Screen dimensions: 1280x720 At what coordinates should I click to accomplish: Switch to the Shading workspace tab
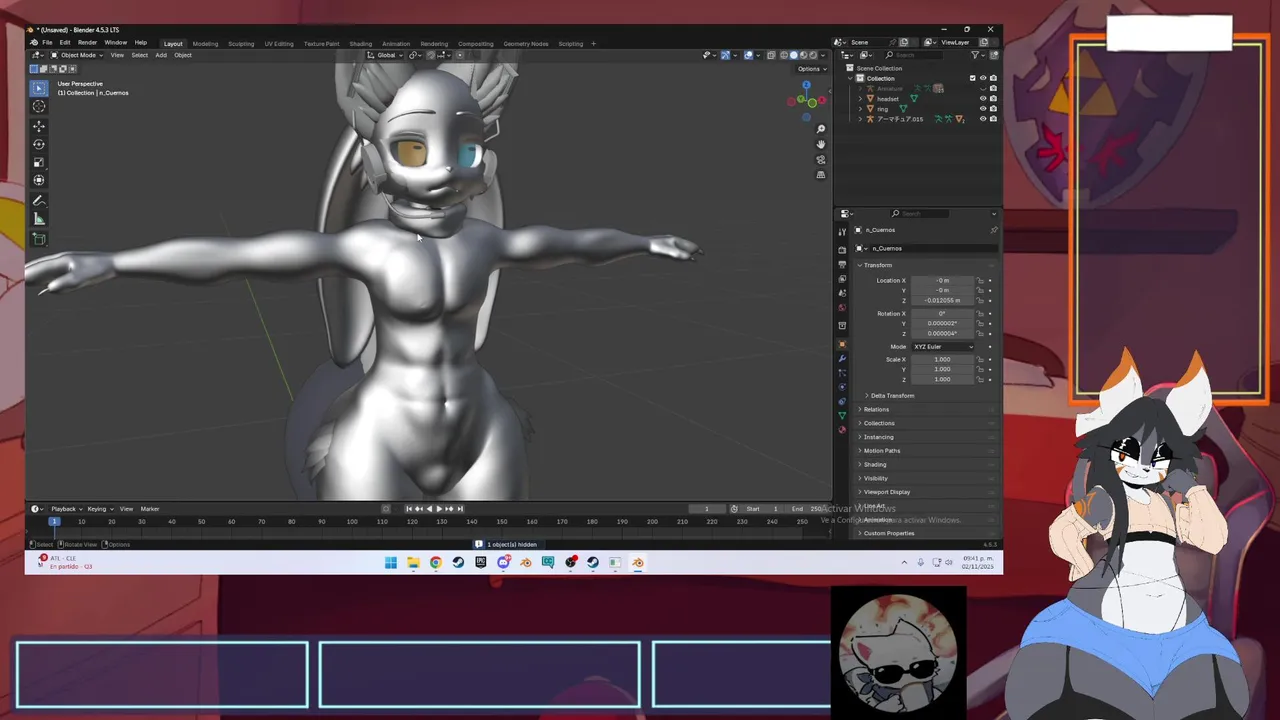(x=361, y=43)
